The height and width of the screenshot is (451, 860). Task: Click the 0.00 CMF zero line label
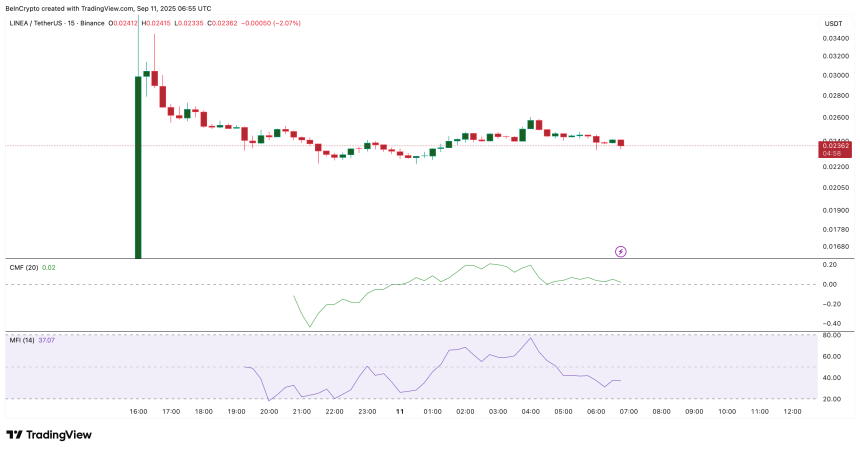830,284
